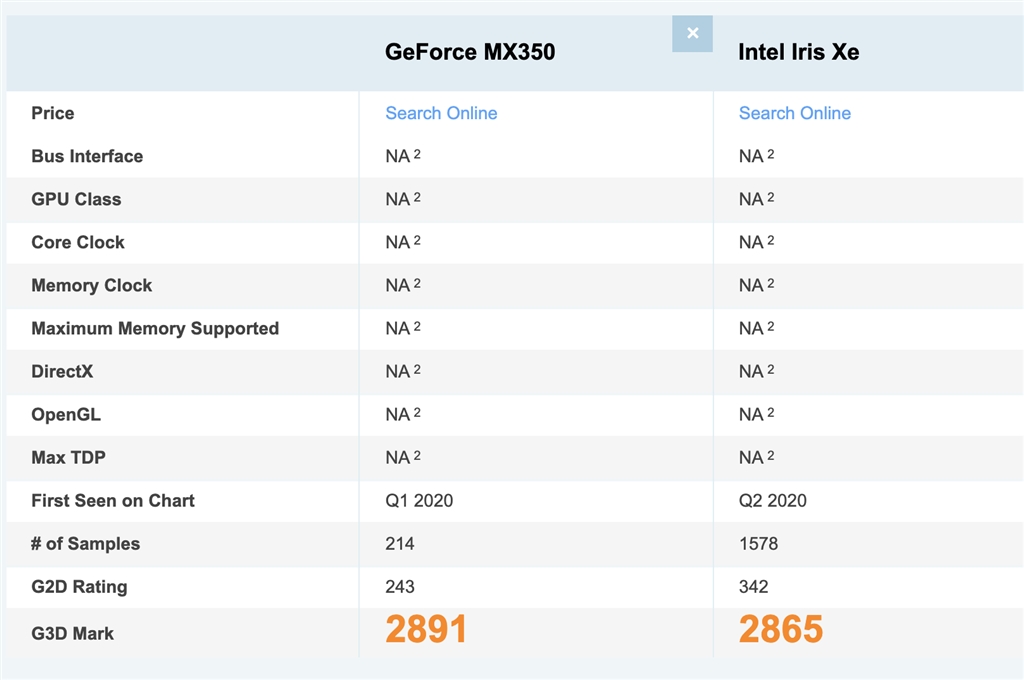This screenshot has height=680, width=1024.
Task: Click the GeForce MX350 column header
Action: [470, 52]
